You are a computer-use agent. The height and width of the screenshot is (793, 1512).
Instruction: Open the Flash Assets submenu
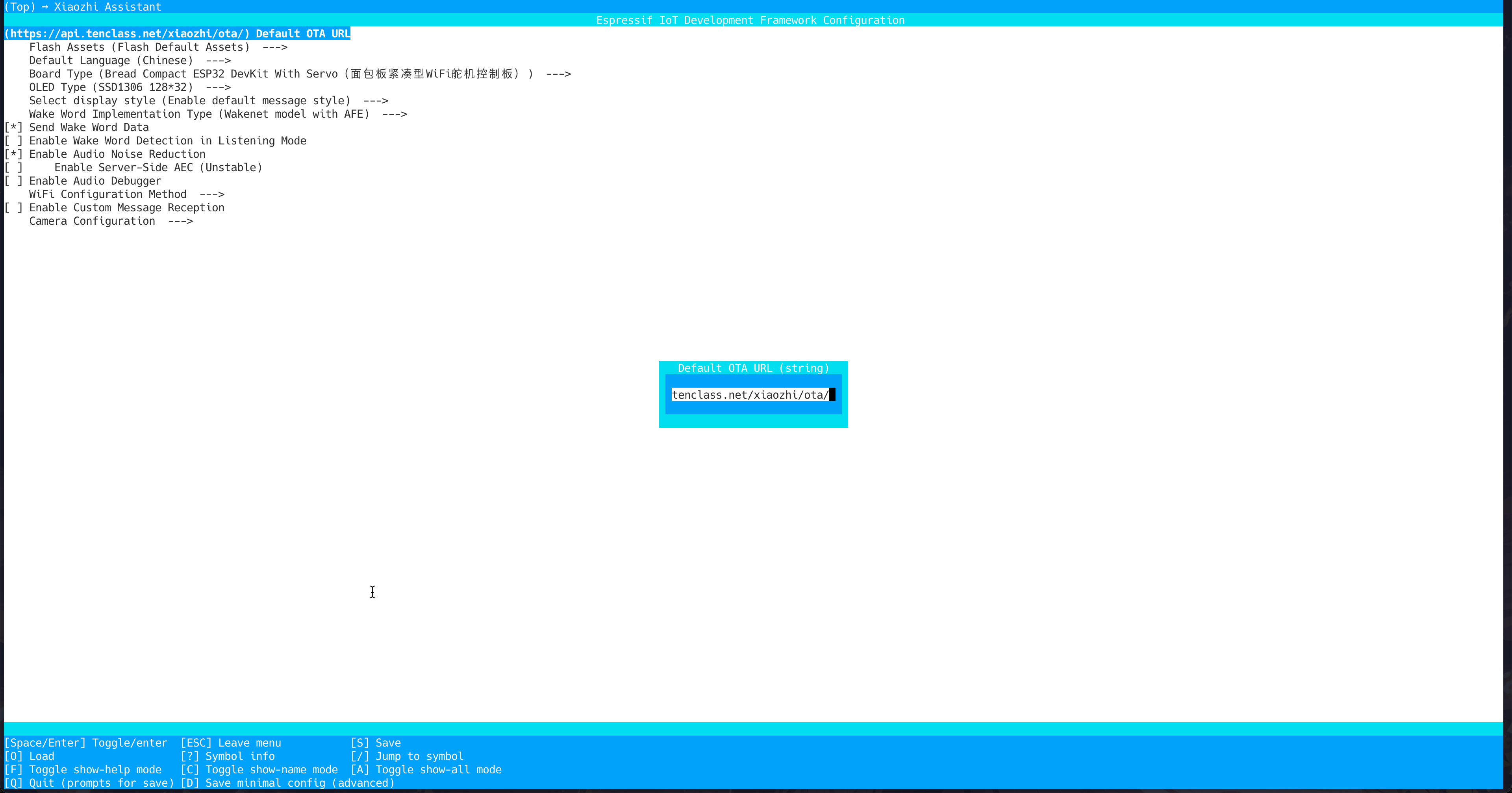(139, 47)
